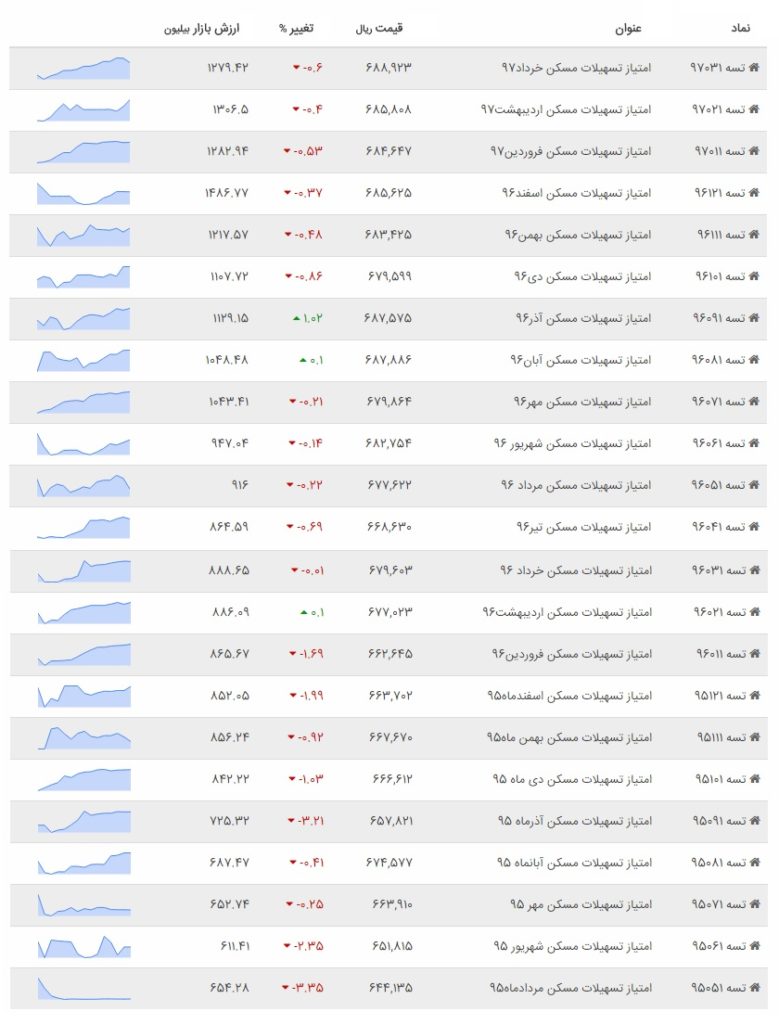Select symbol تسه ۹۶۰۲۱
This screenshot has height=1024, width=779.
719,613
